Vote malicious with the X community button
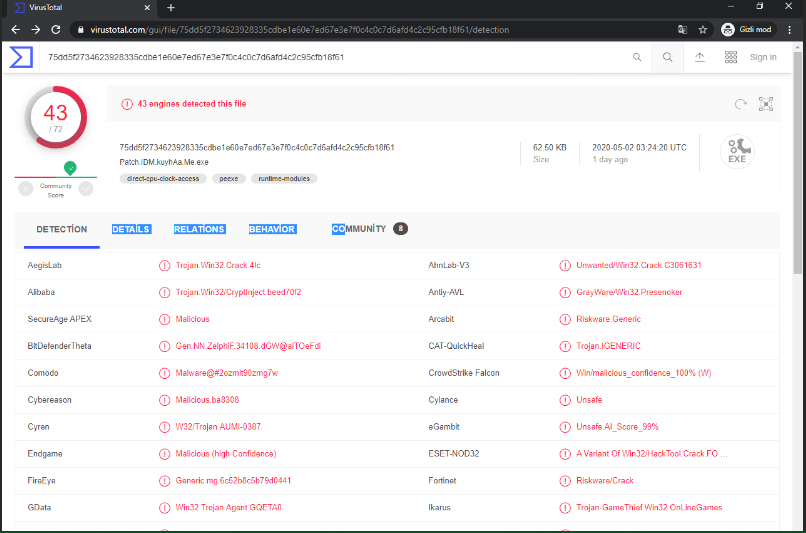The image size is (806, 533). tap(26, 189)
